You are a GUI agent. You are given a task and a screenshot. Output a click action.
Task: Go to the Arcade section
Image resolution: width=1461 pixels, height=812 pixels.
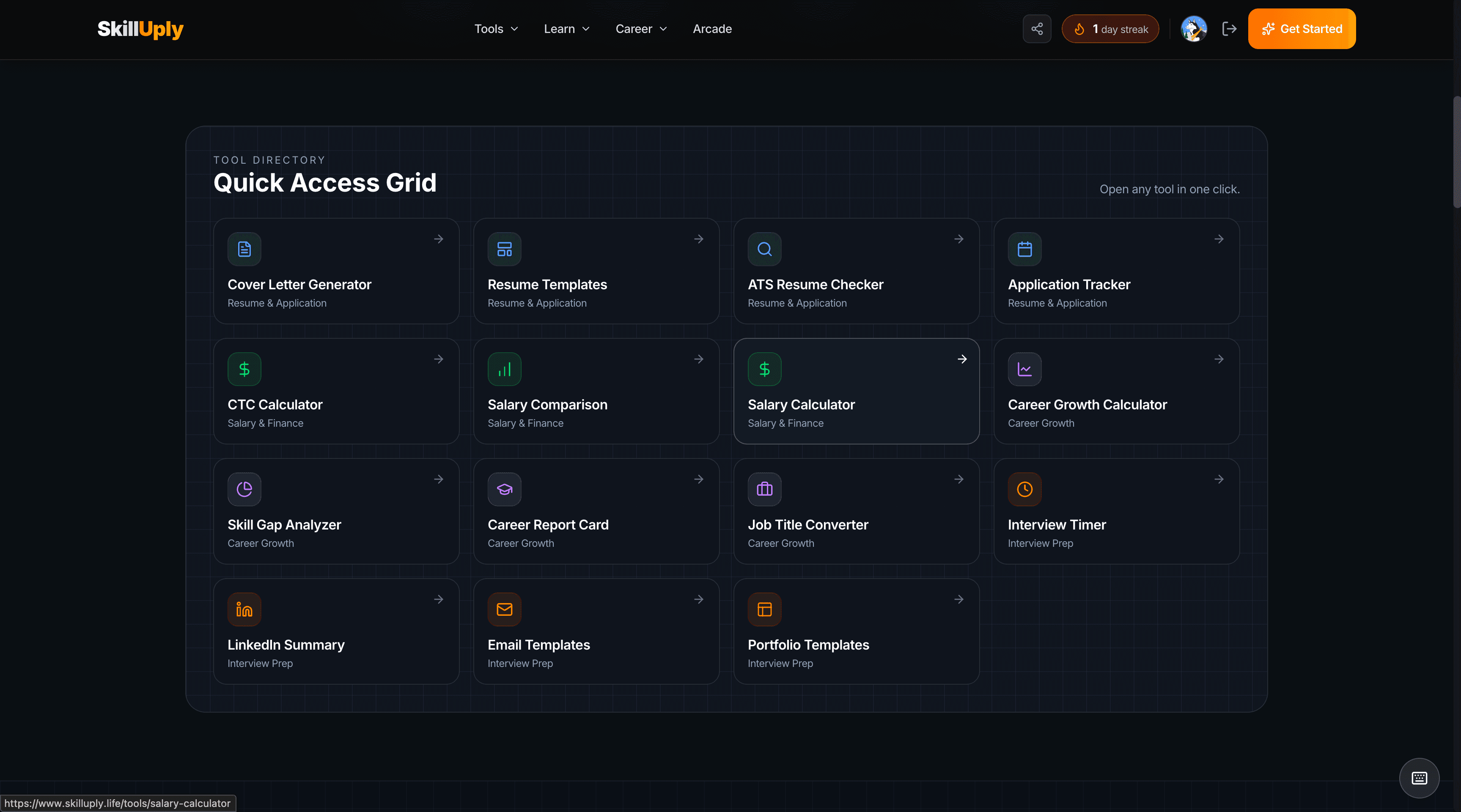point(712,28)
